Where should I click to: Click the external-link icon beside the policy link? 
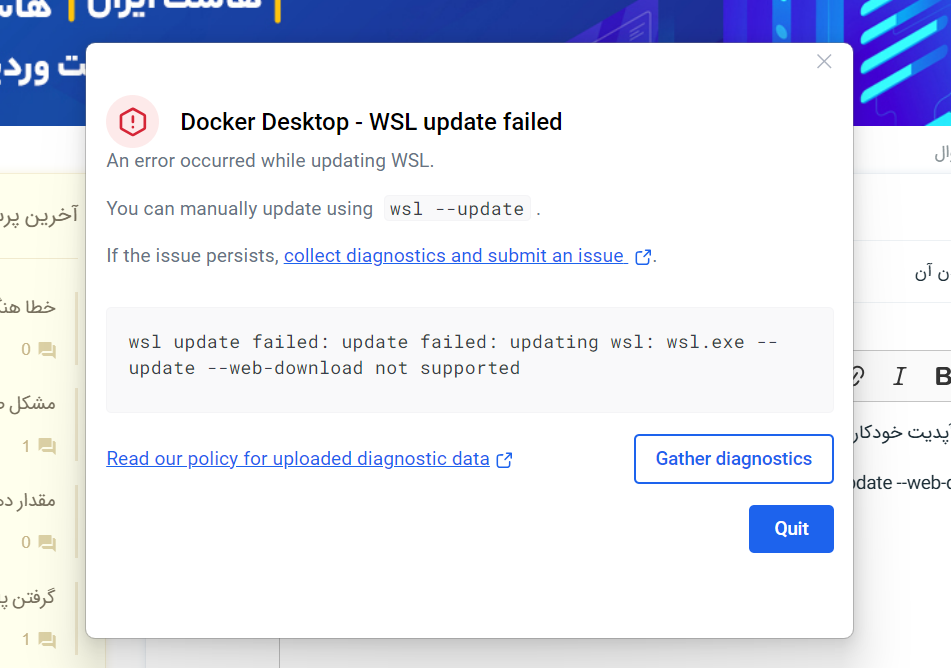[504, 460]
